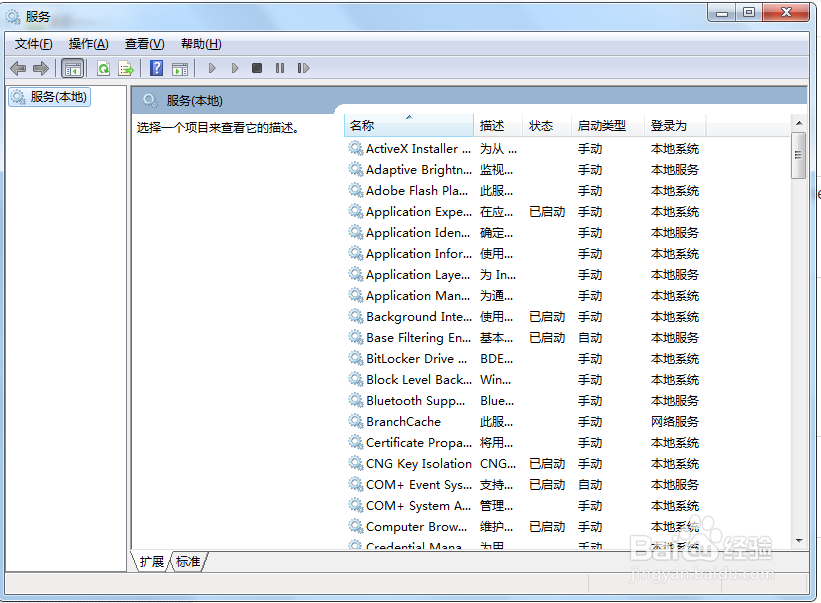This screenshot has width=821, height=603.
Task: Open Help using the question mark icon
Action: pyautogui.click(x=156, y=67)
